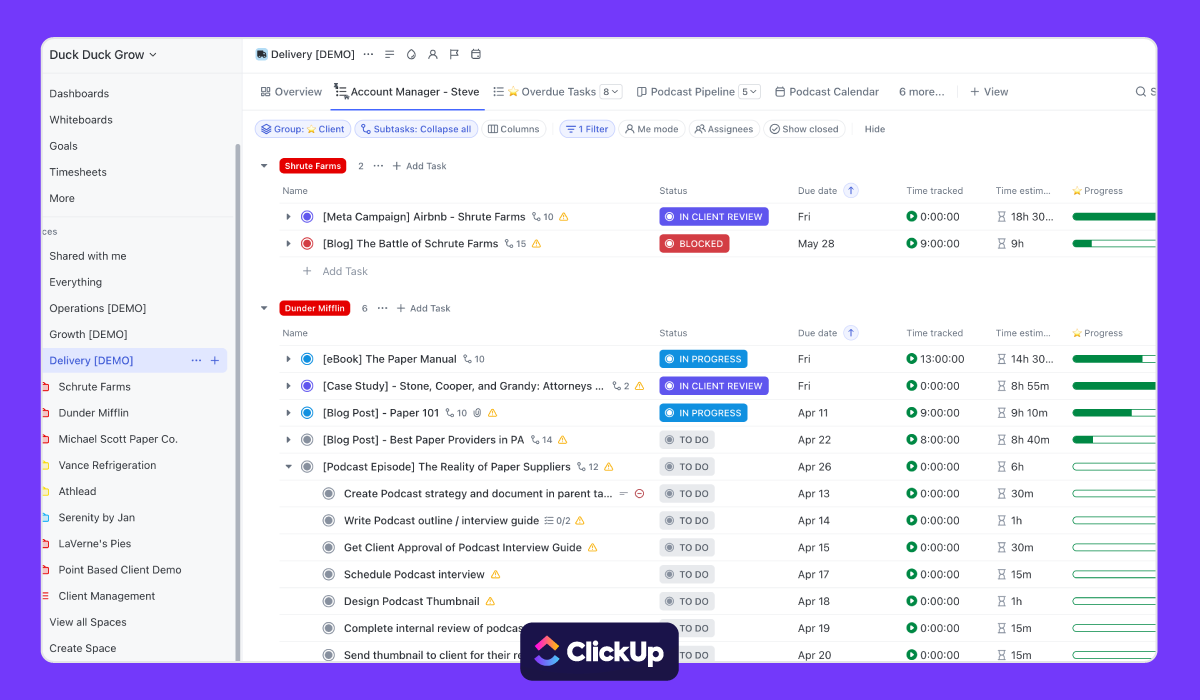Click Add Task under Shrute Farms

point(419,165)
